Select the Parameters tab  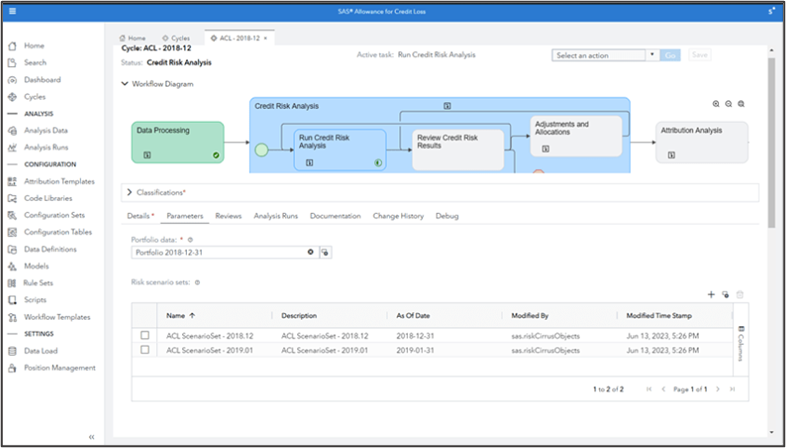click(185, 216)
